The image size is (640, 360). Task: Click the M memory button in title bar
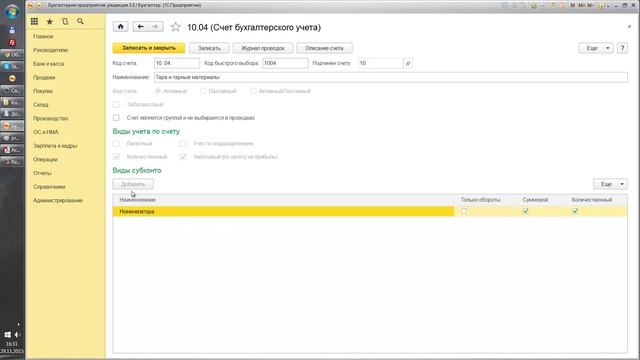[x=573, y=5]
